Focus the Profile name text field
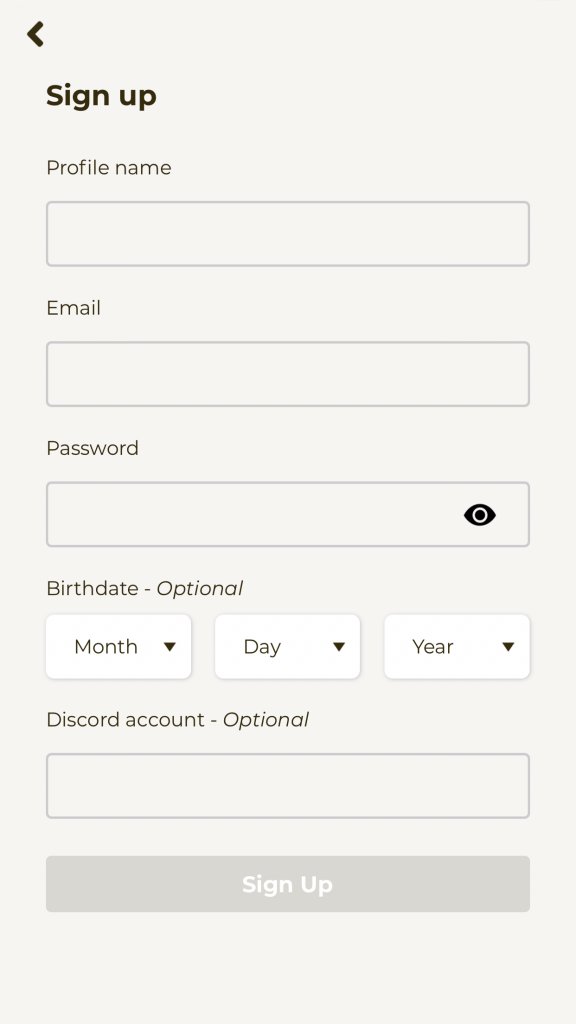 [x=288, y=234]
